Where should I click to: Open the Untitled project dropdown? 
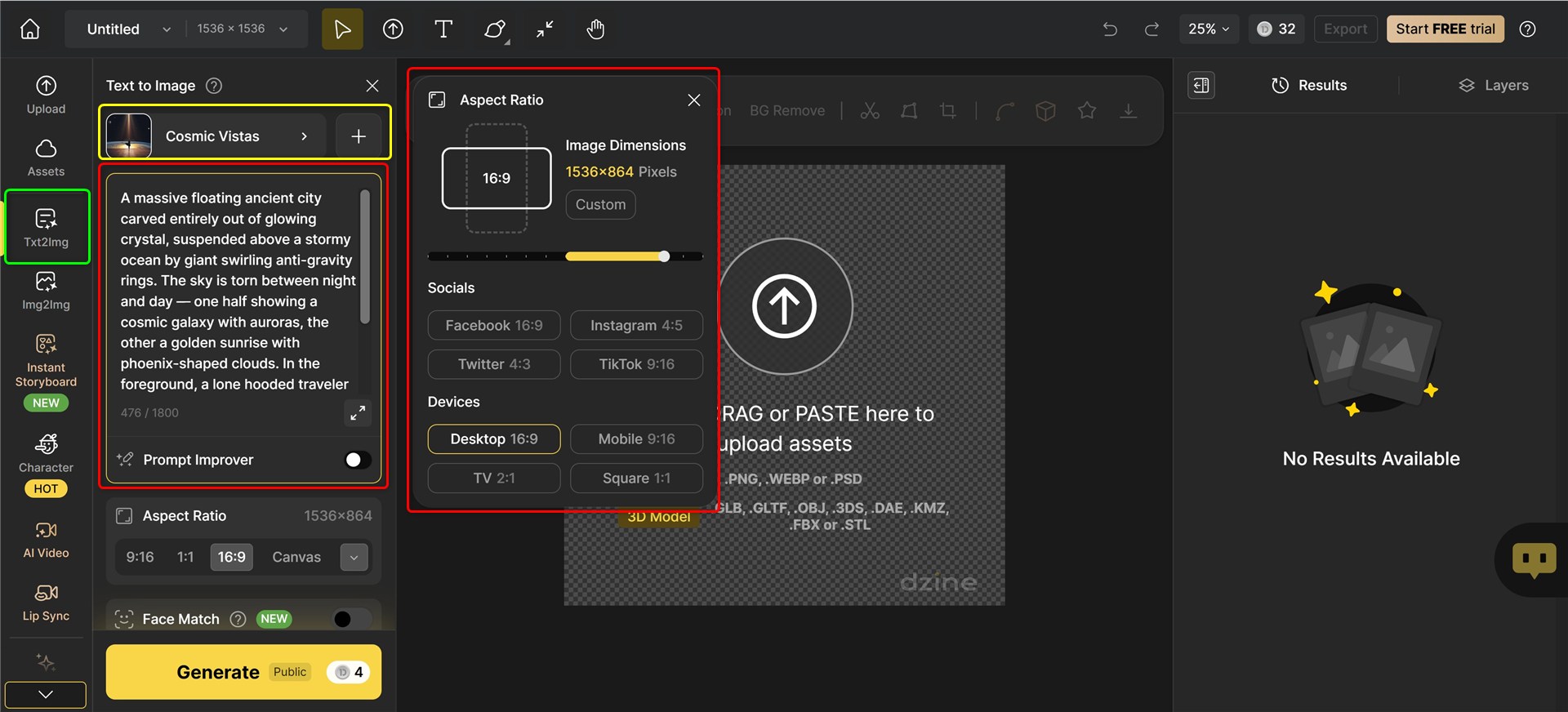(x=128, y=29)
